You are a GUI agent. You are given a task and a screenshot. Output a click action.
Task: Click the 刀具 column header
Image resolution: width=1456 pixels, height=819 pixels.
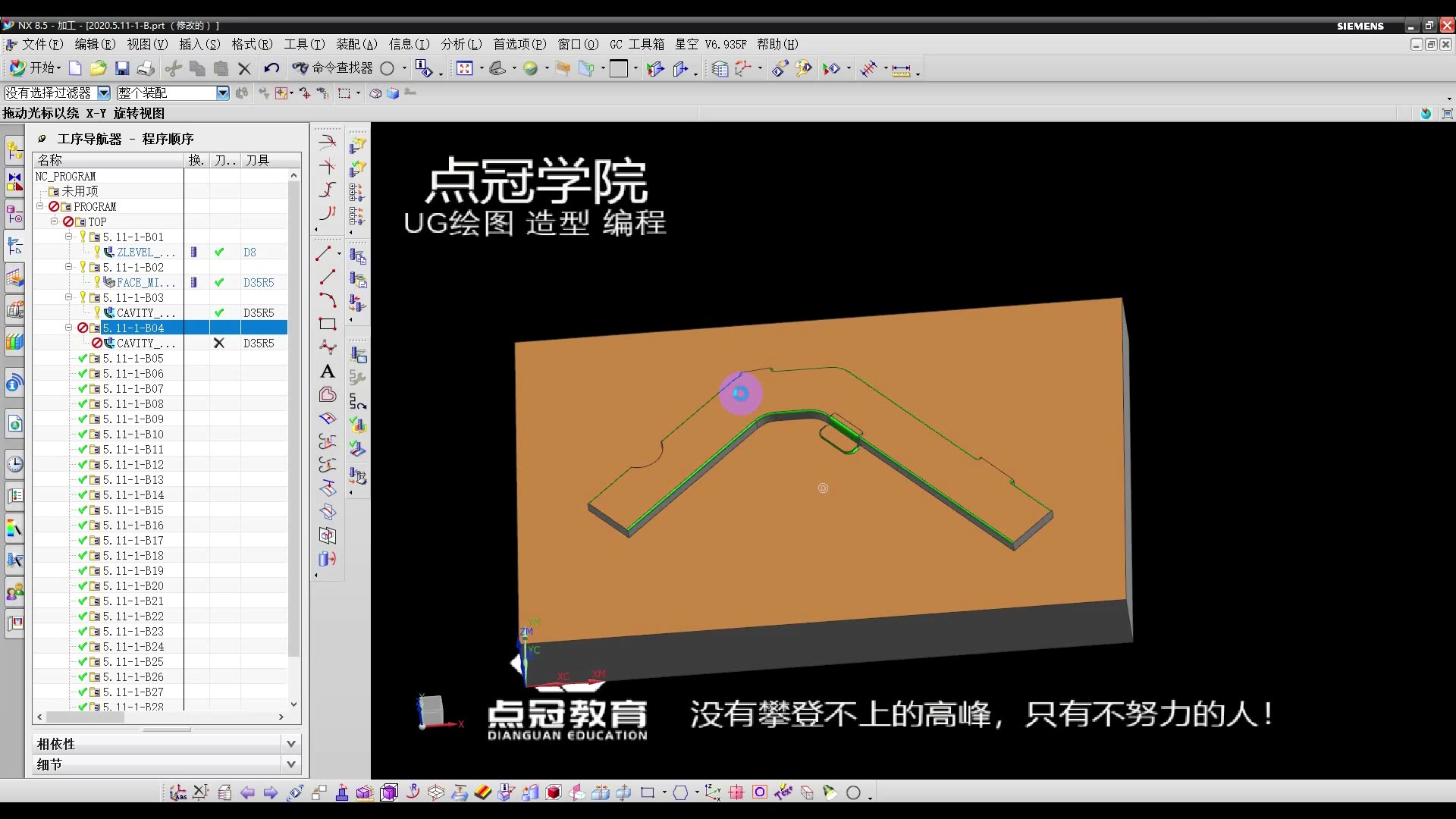271,160
